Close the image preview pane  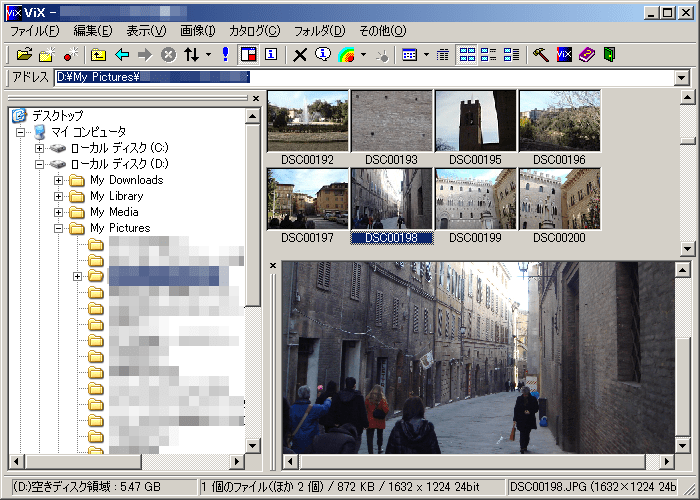tap(273, 266)
